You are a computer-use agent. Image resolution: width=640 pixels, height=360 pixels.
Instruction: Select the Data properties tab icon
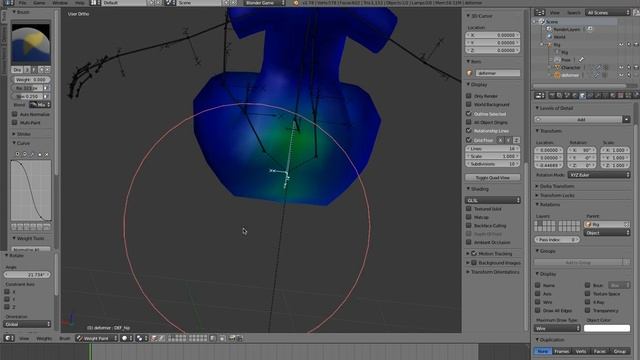[605, 96]
